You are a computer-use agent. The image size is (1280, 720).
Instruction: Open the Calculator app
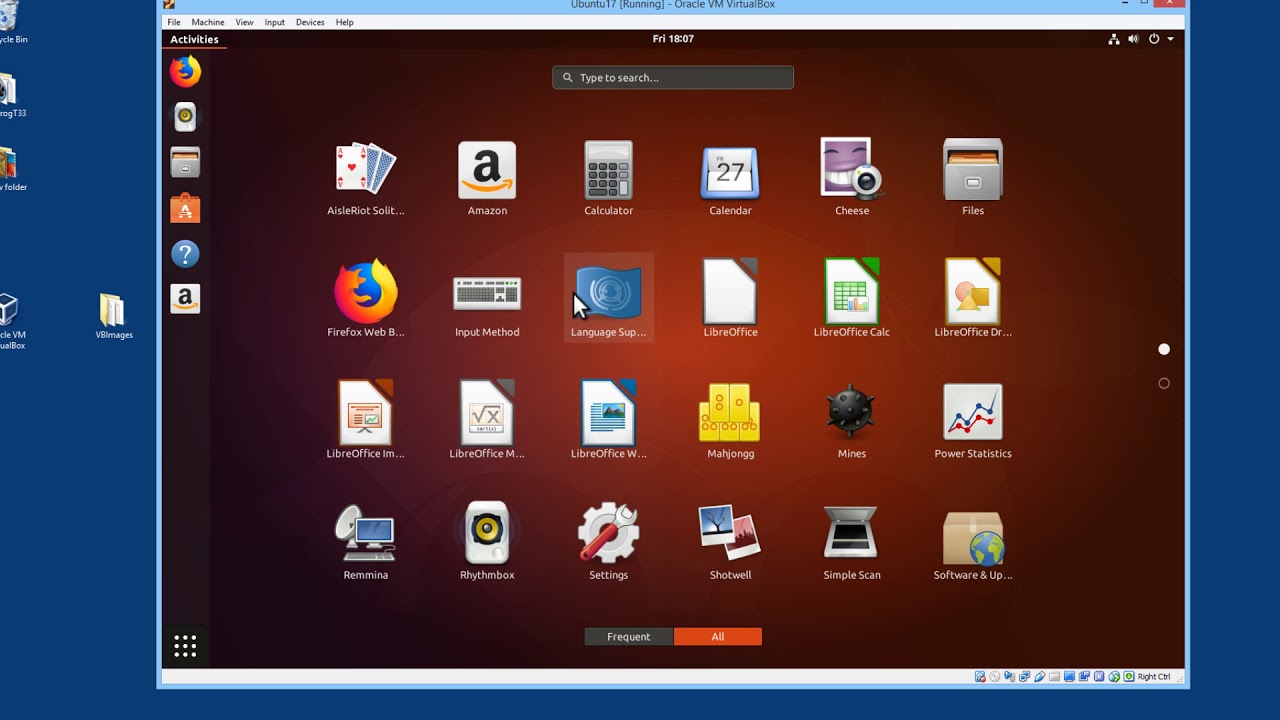tap(608, 179)
